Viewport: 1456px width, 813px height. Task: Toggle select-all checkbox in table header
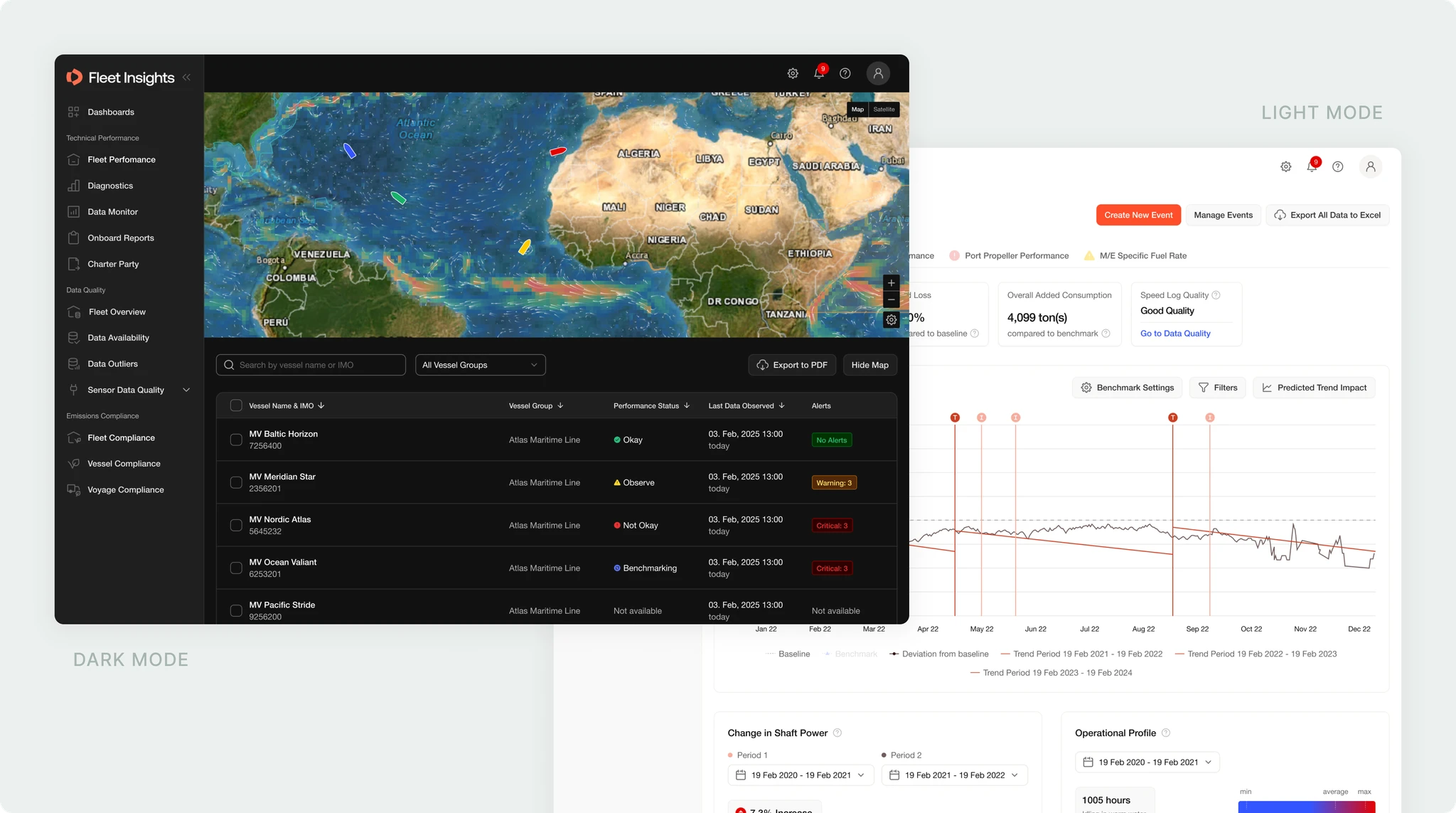tap(236, 405)
